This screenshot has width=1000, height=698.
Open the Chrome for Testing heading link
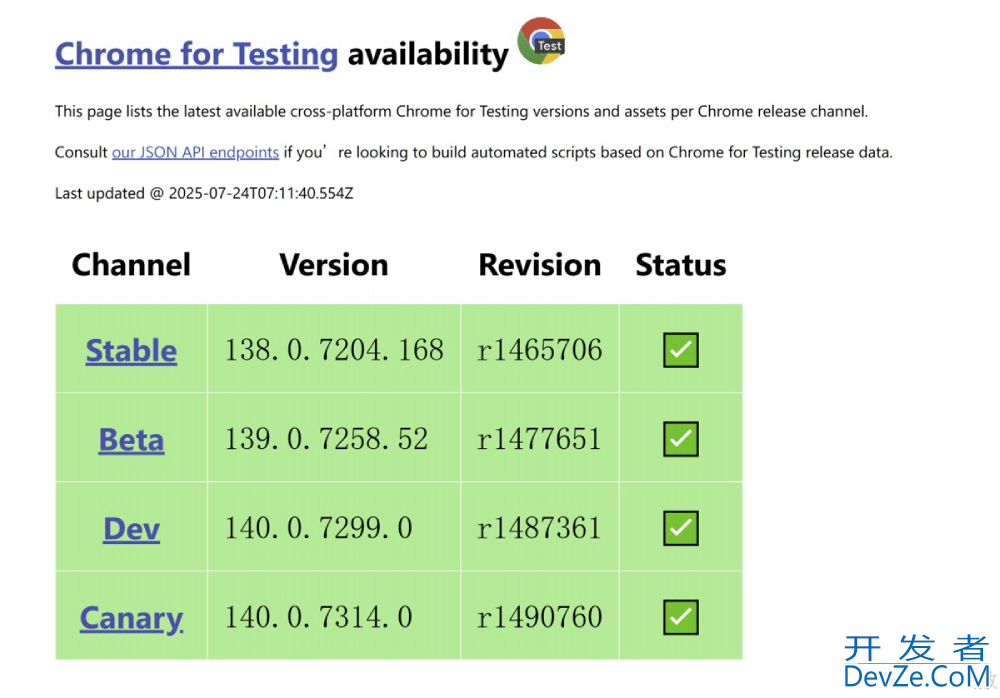coord(196,54)
